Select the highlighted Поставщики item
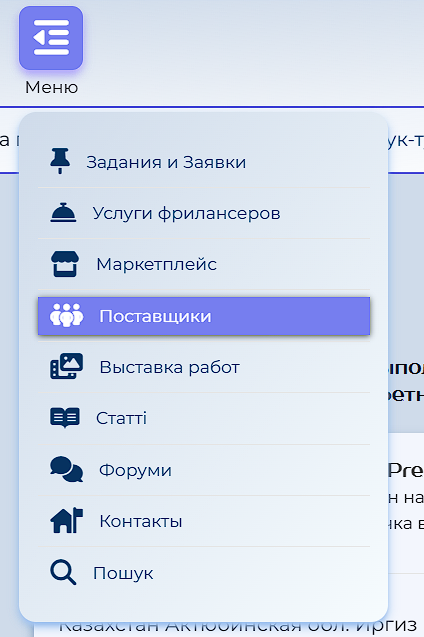Image resolution: width=424 pixels, height=637 pixels. (204, 316)
